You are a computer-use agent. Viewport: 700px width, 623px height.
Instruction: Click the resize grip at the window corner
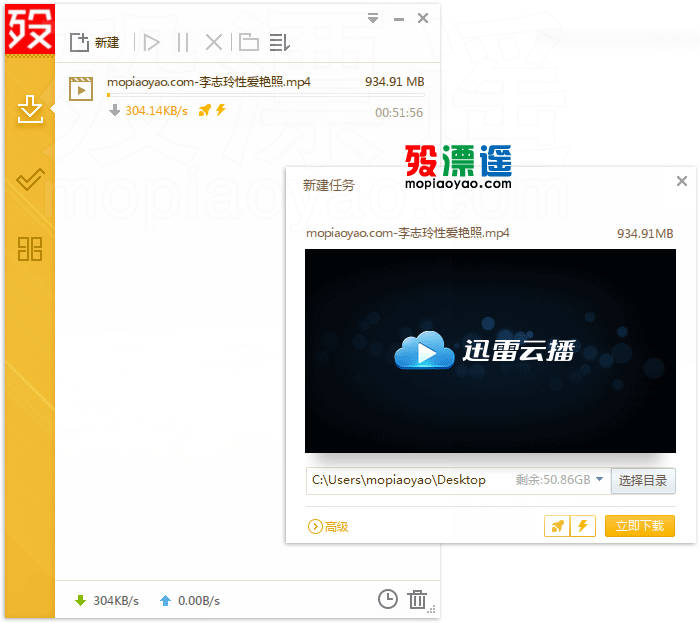pyautogui.click(x=431, y=610)
